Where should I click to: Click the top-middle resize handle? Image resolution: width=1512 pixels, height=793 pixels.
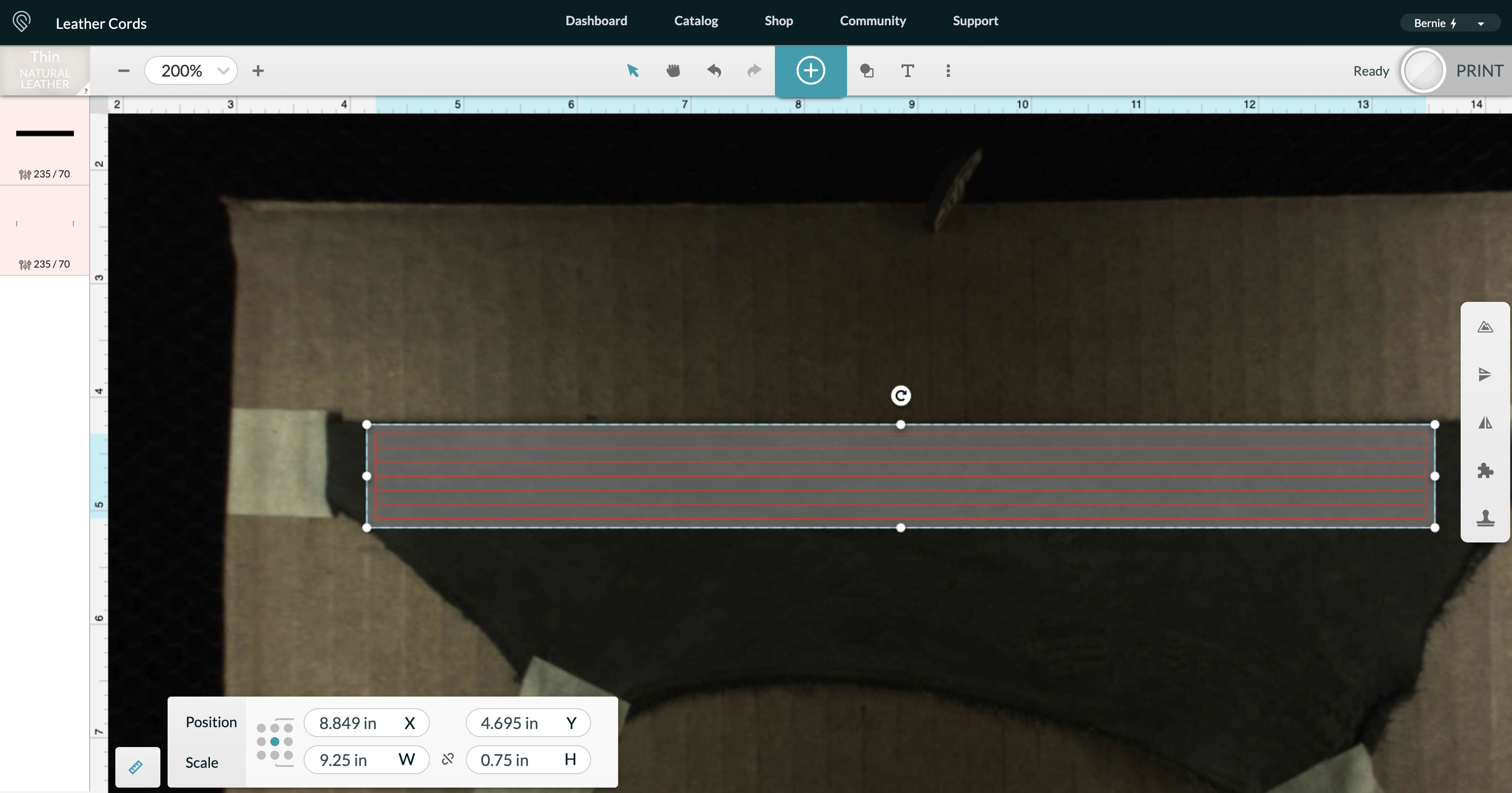(x=900, y=424)
